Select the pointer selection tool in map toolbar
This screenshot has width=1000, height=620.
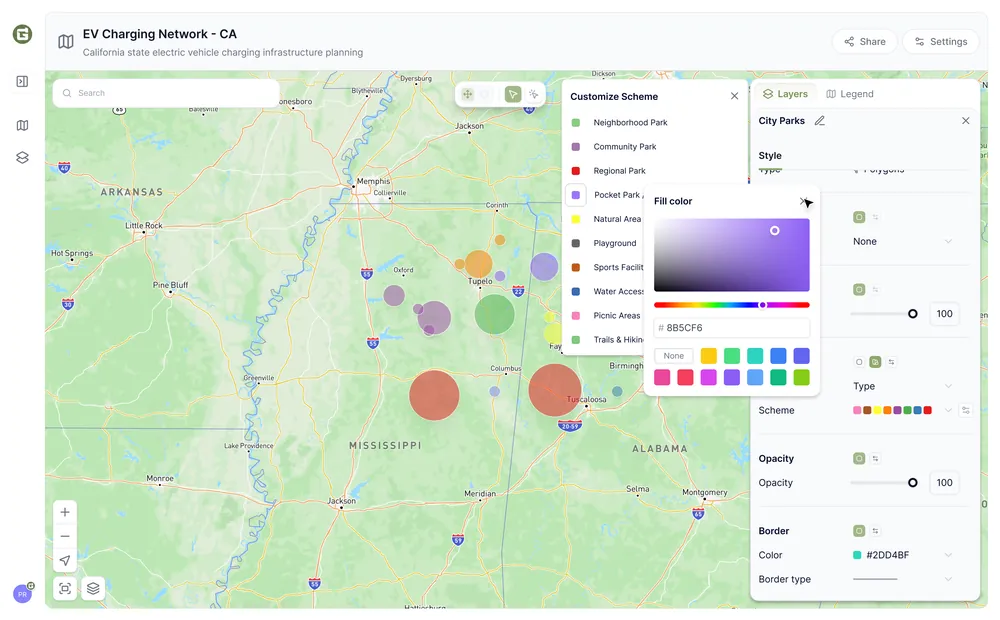pos(513,94)
